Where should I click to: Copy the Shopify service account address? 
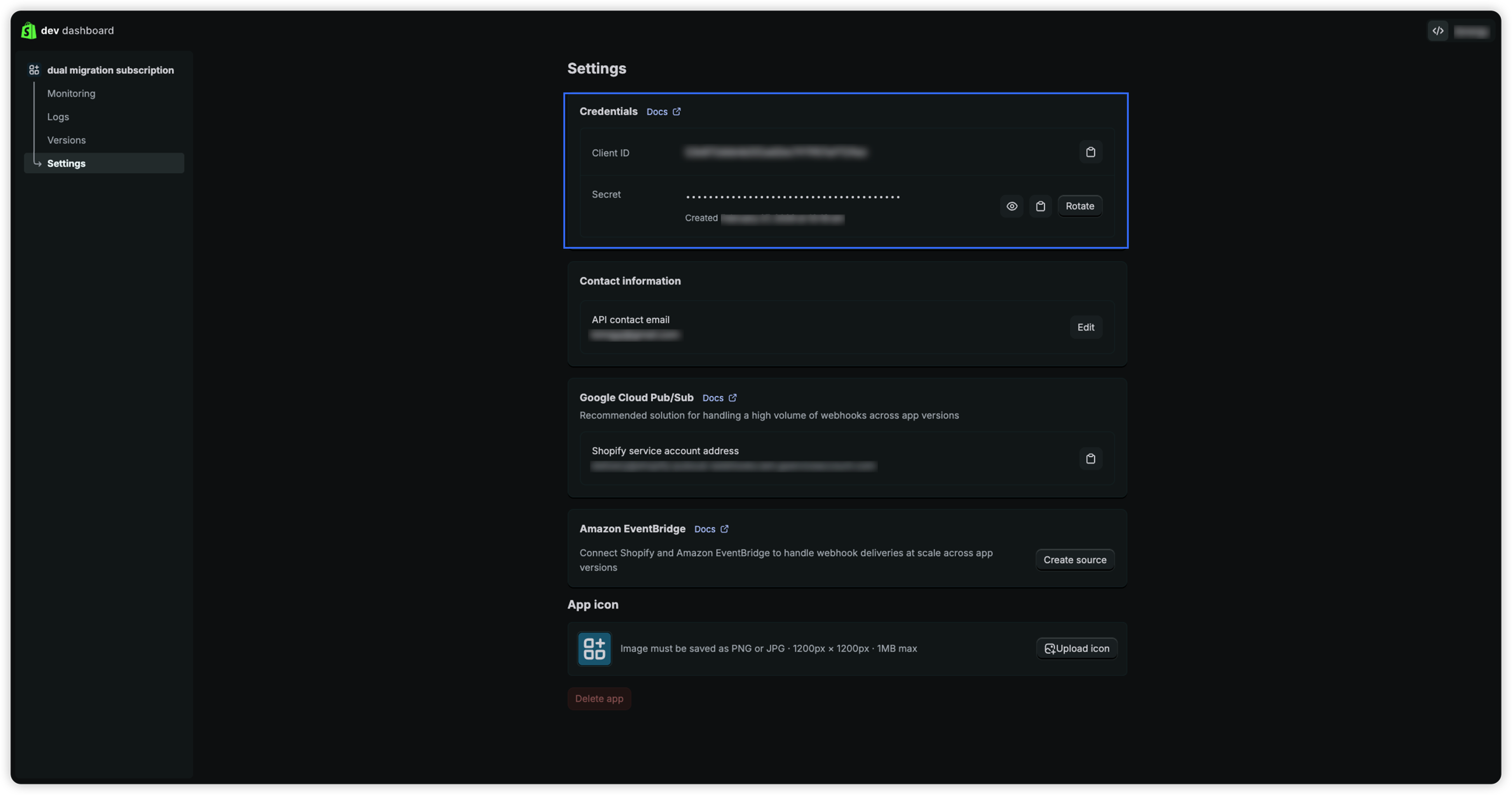point(1090,459)
